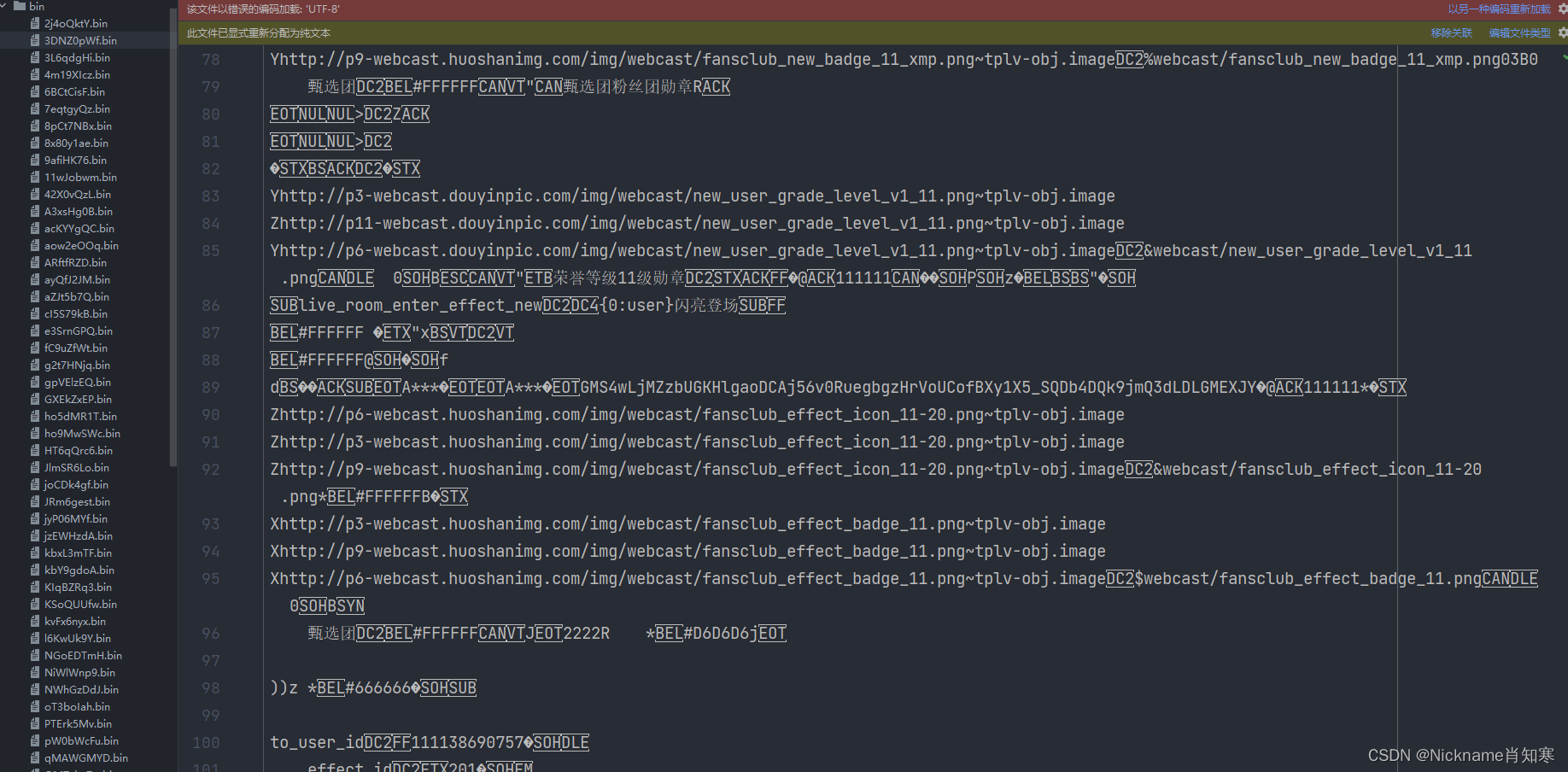Open file NiWlWnp9.bin
Viewport: 1568px width, 772px height.
79,672
